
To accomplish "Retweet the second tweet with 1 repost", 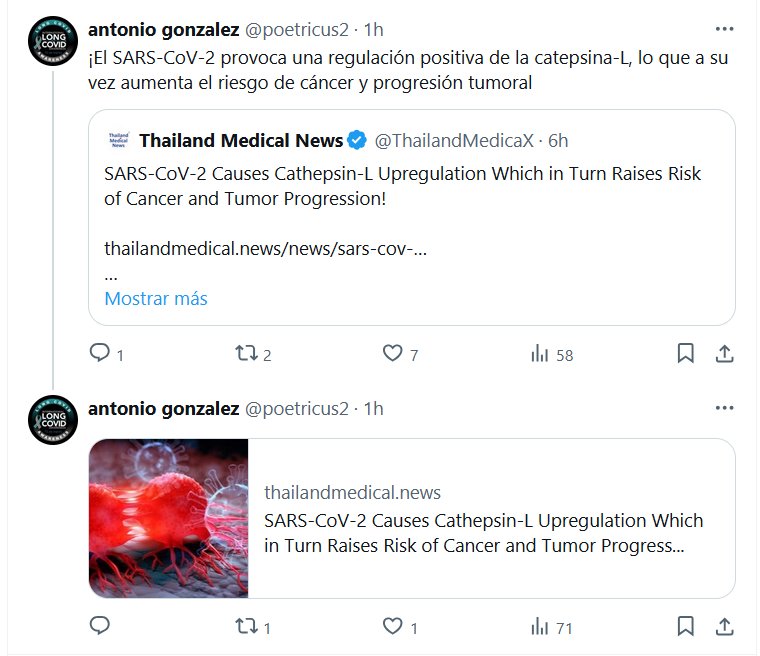I will pyautogui.click(x=245, y=627).
